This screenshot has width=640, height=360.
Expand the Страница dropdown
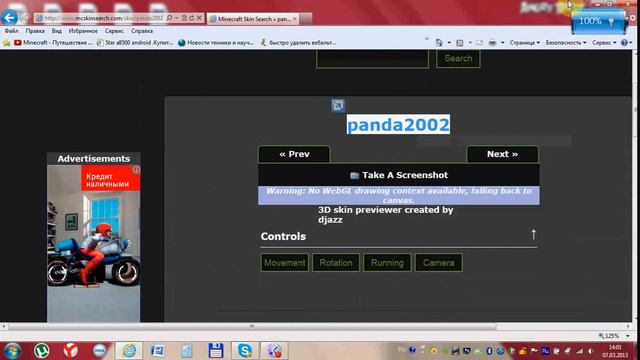[524, 42]
